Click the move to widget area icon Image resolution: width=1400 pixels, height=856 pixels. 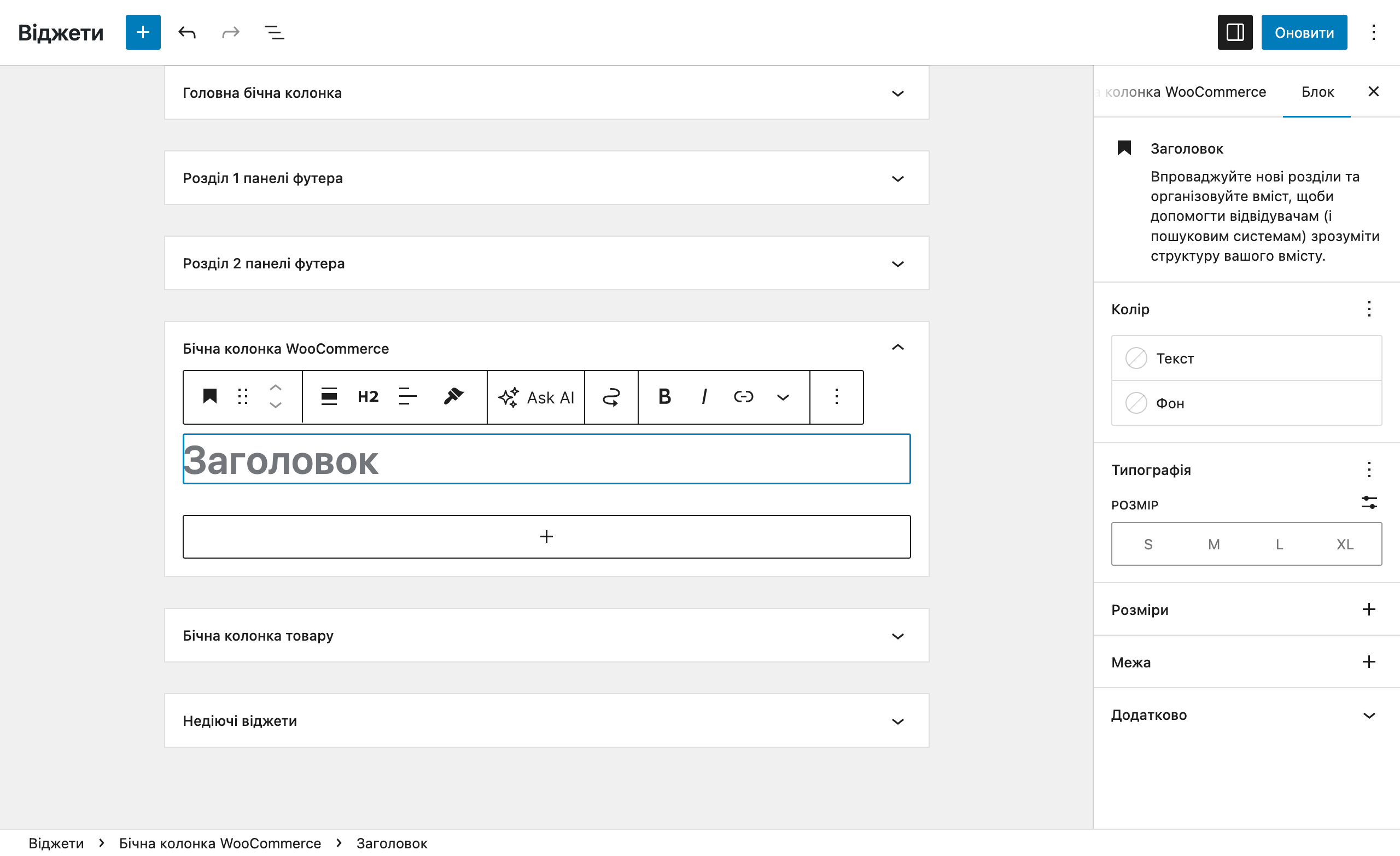611,397
